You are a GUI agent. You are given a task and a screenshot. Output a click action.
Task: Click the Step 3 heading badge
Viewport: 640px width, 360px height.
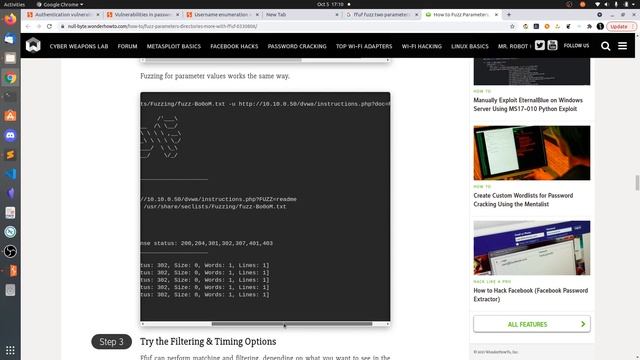coord(111,342)
